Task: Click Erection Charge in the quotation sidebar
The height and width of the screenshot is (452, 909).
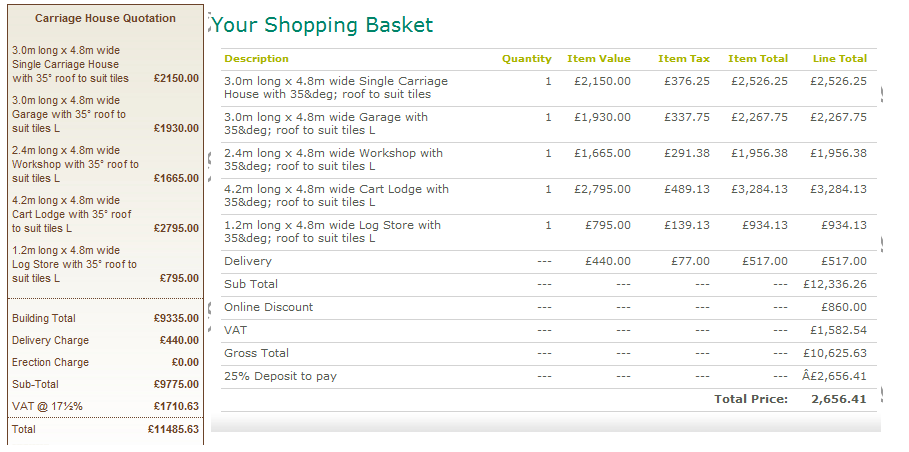Action: pos(49,362)
